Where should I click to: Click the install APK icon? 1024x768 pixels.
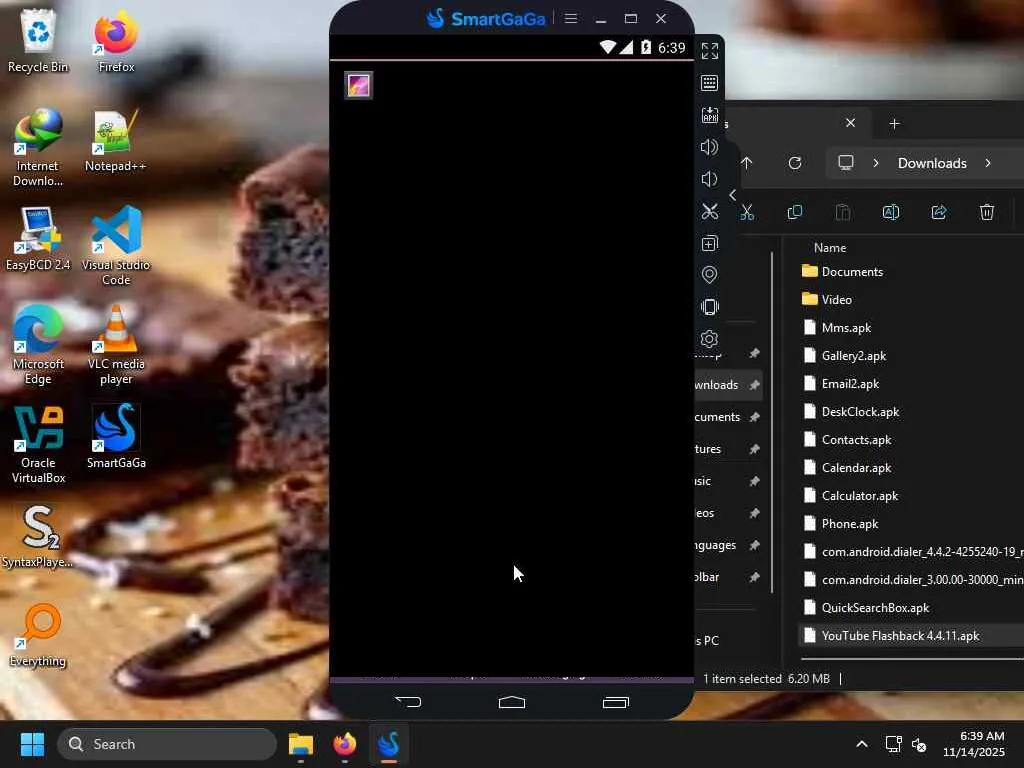710,115
